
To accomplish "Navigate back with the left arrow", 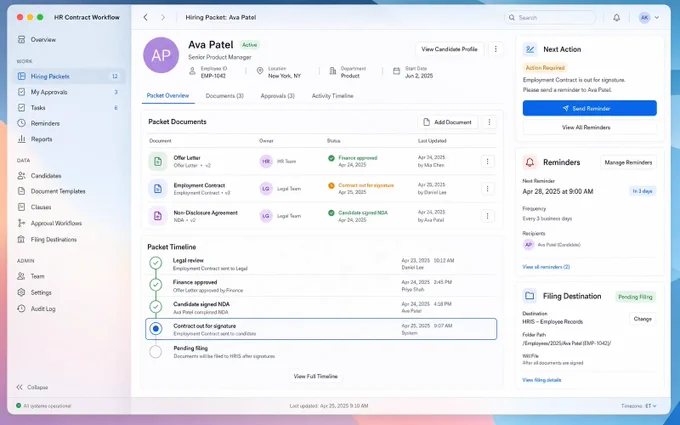I will [146, 17].
